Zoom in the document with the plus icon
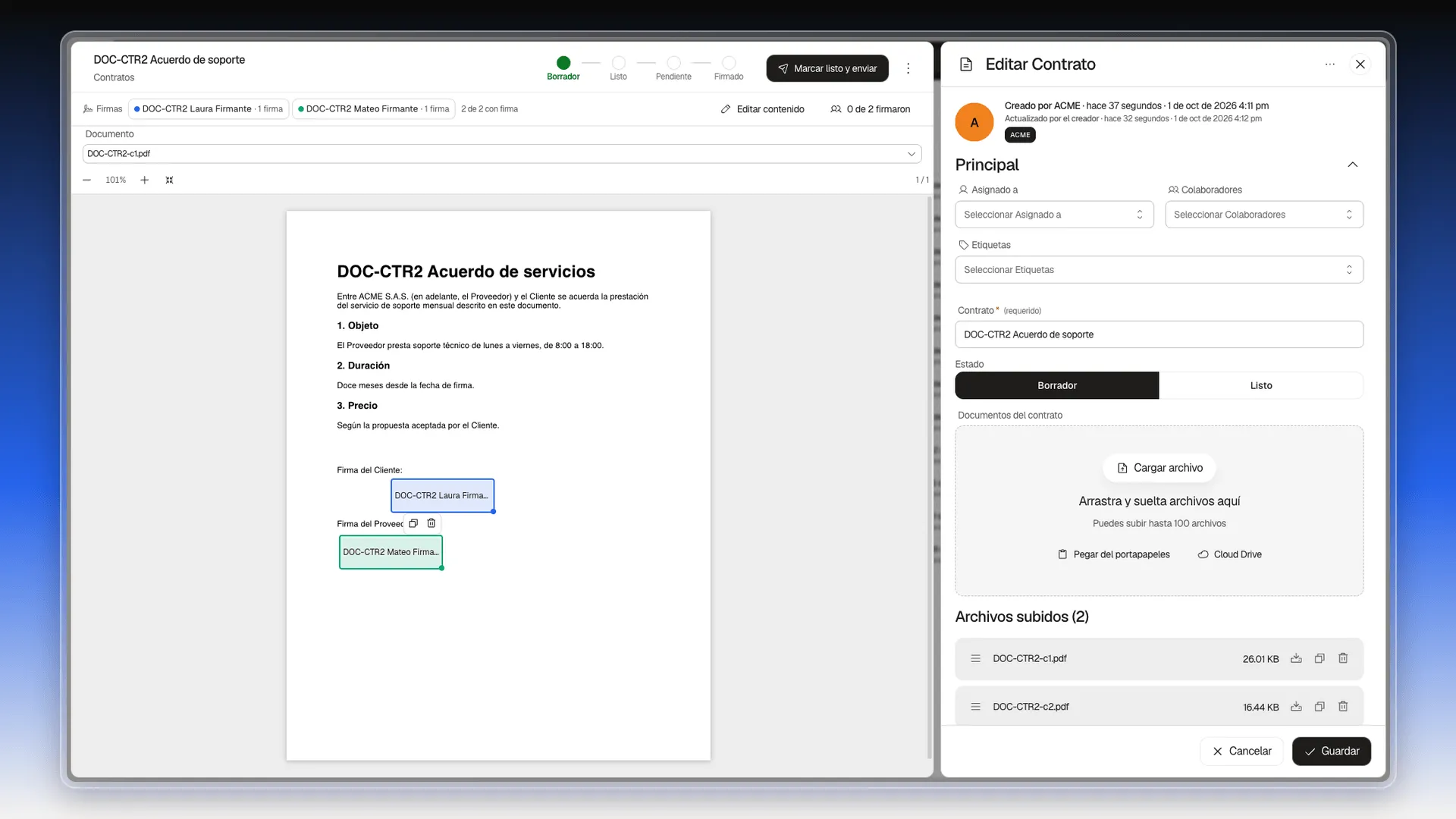Image resolution: width=1456 pixels, height=819 pixels. tap(144, 180)
